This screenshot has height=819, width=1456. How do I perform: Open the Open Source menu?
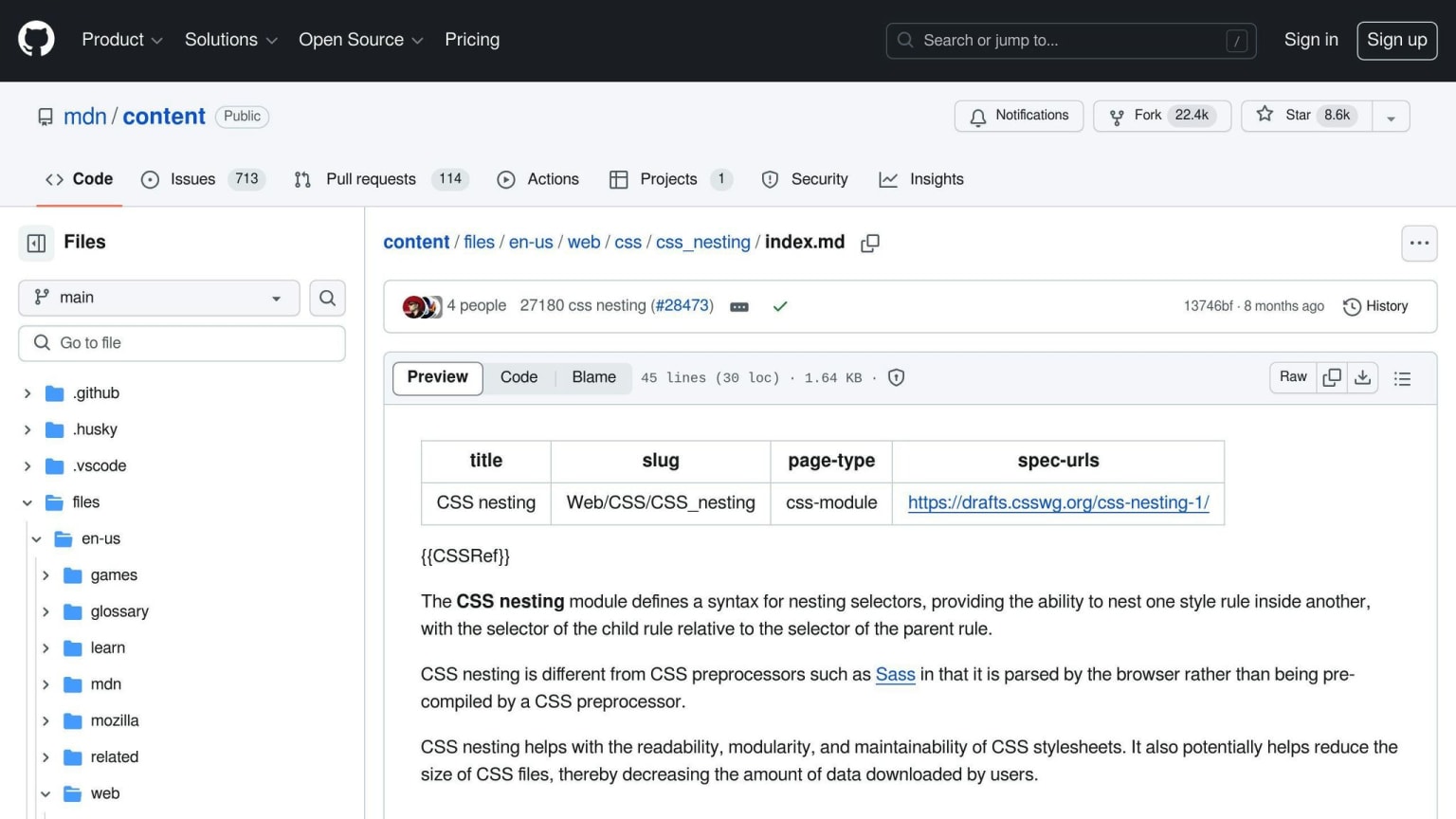[x=361, y=40]
